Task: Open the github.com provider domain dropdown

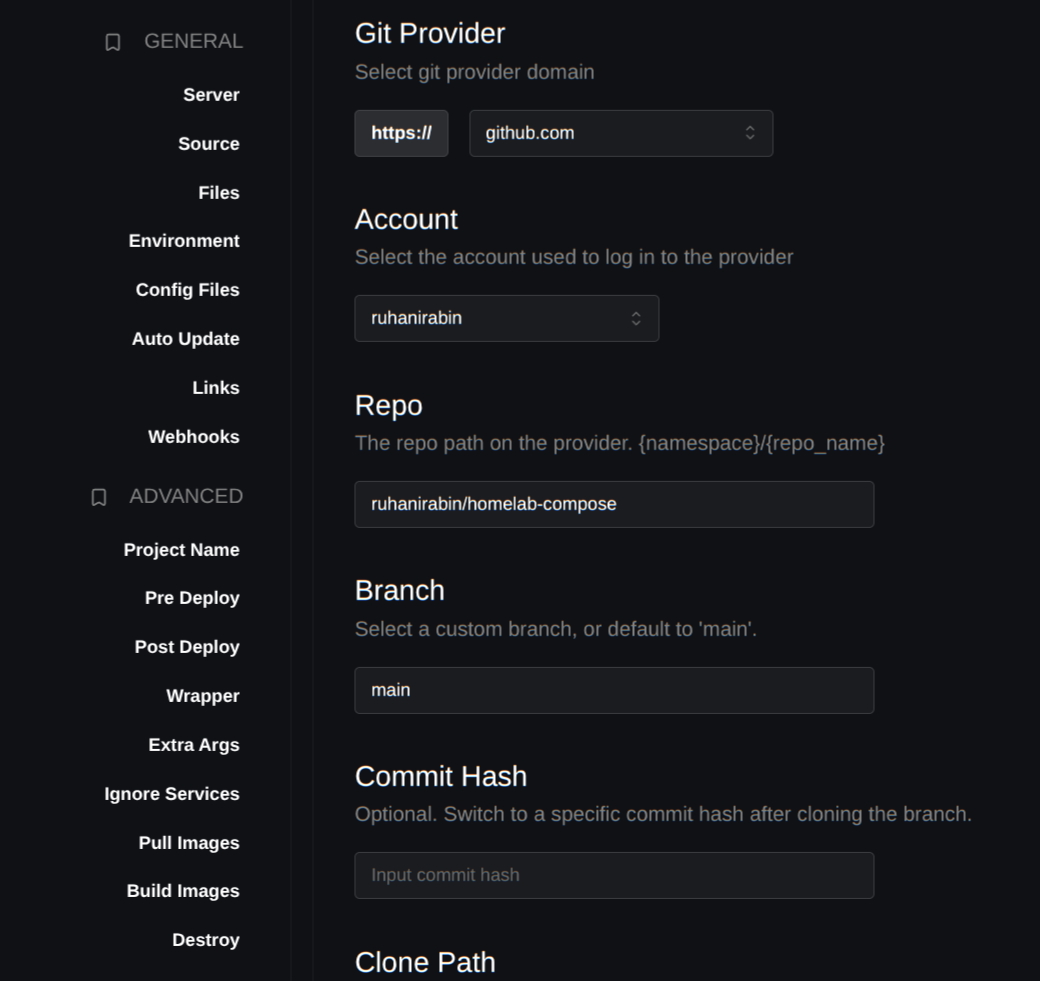Action: click(x=621, y=133)
